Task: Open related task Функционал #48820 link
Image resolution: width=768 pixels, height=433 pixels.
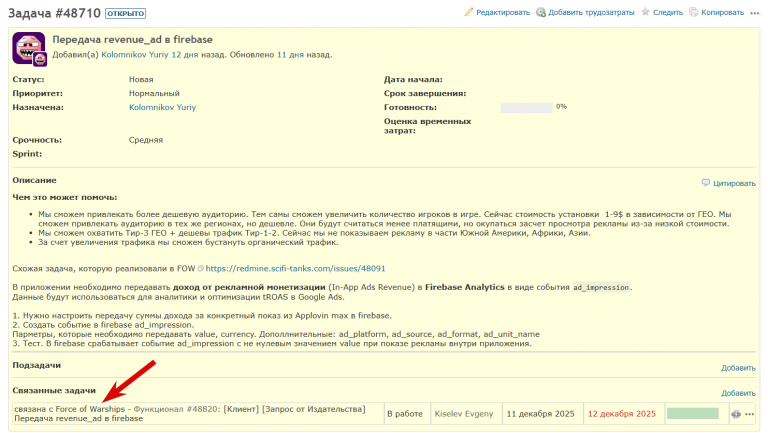Action: 176,409
